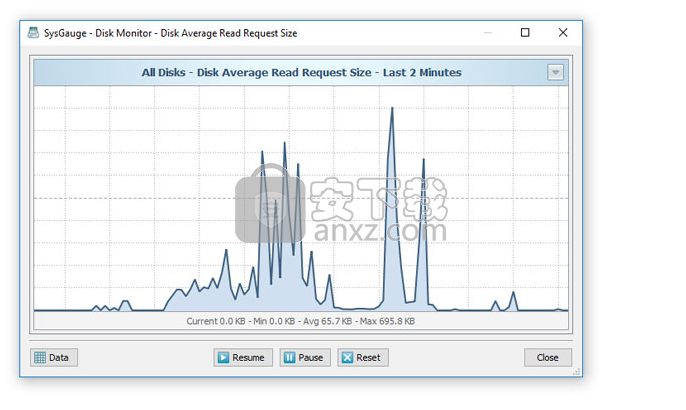686x410 pixels.
Task: Click the chart title 'All Disks - Disk Average Read Request Size'
Action: click(x=256, y=73)
